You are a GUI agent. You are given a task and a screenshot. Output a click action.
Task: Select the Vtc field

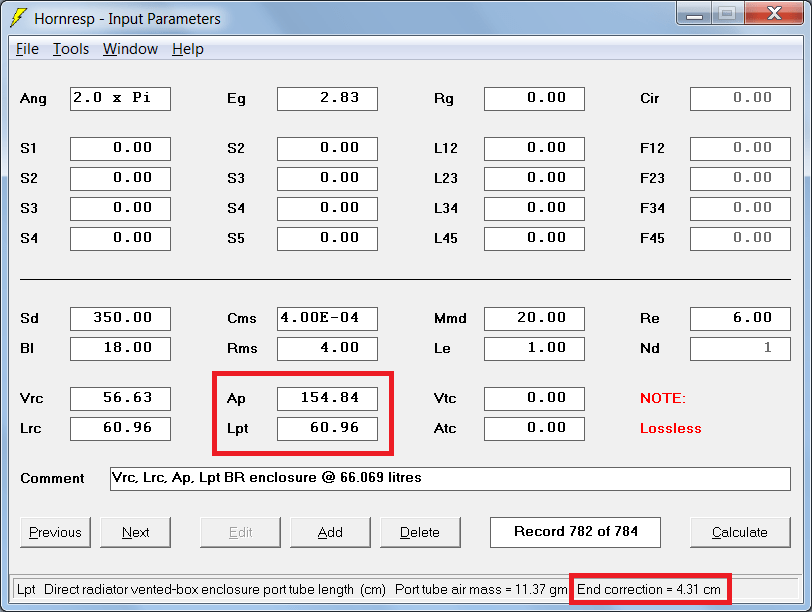point(534,399)
